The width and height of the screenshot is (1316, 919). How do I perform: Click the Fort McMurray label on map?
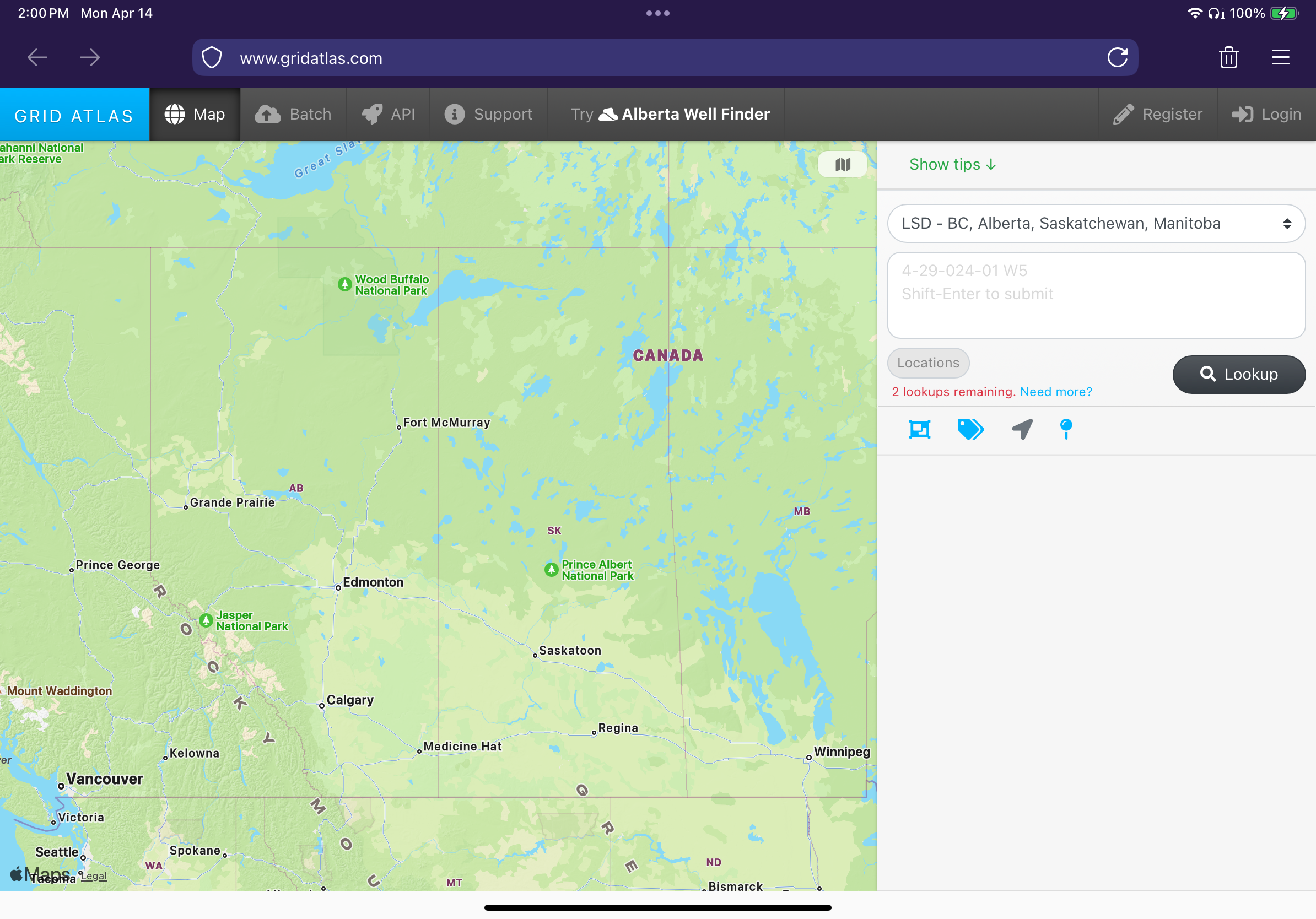tap(446, 422)
